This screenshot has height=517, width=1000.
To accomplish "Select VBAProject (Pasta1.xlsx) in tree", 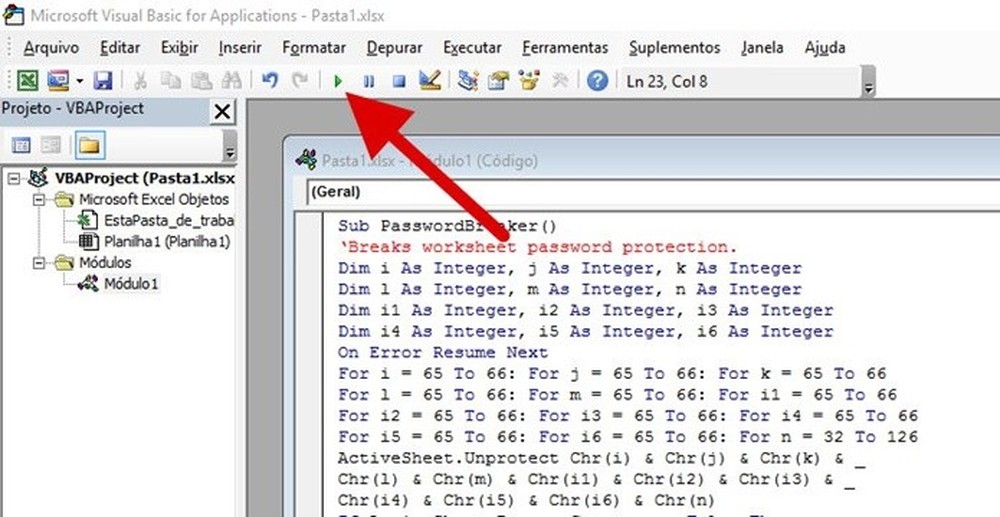I will tap(145, 178).
